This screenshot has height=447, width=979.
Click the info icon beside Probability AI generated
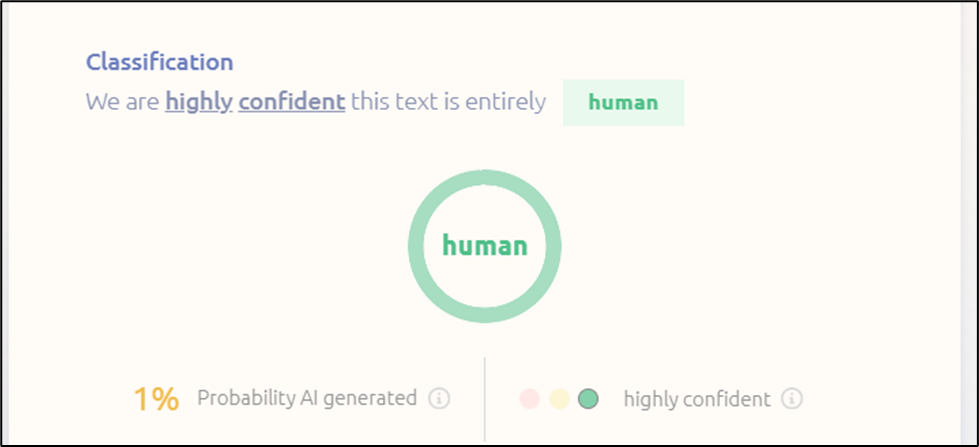click(x=439, y=398)
